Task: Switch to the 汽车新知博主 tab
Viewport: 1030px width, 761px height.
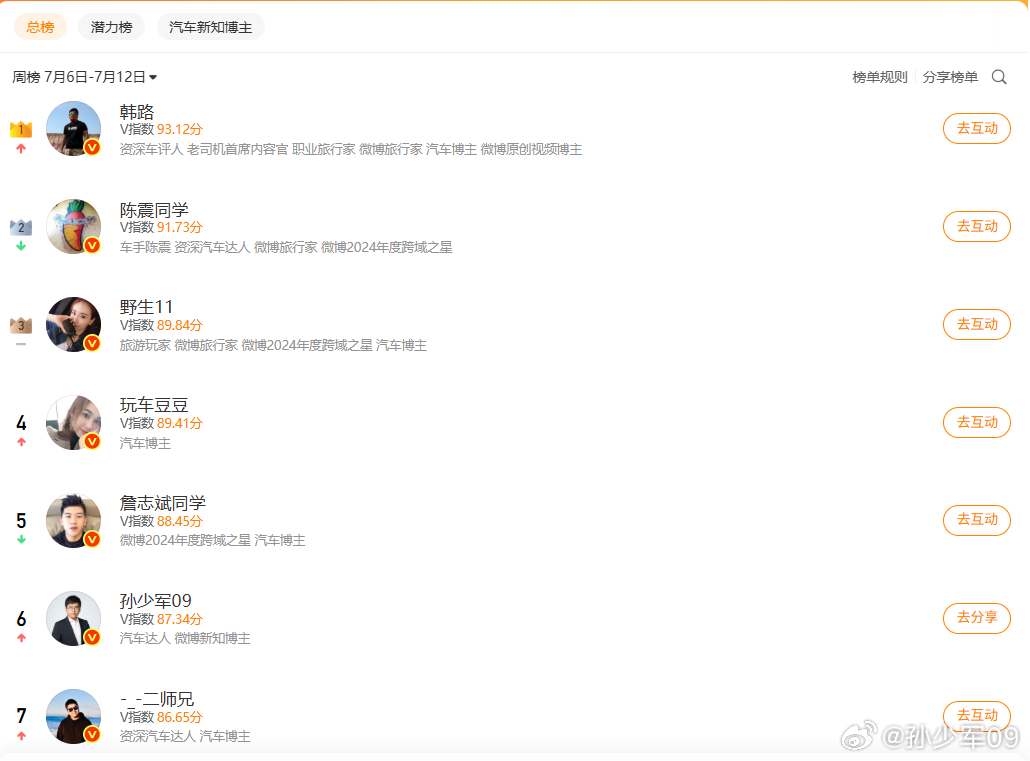Action: 210,27
